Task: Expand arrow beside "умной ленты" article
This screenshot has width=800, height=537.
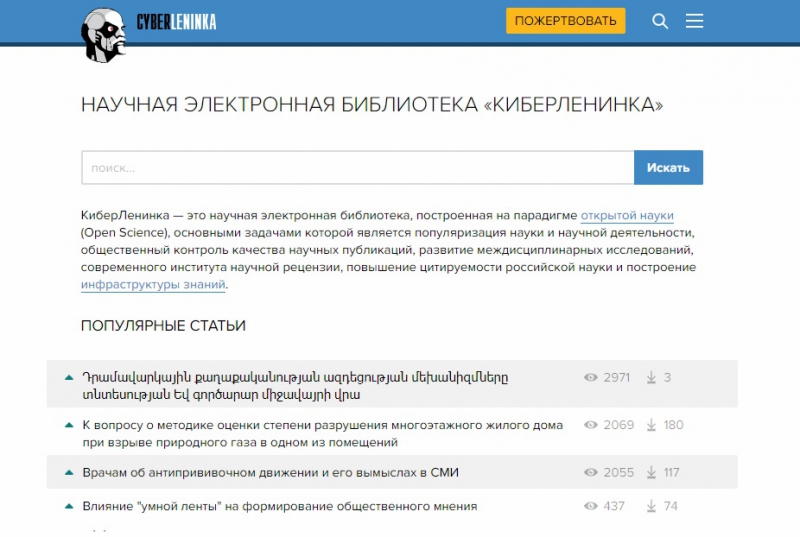Action: [69, 506]
